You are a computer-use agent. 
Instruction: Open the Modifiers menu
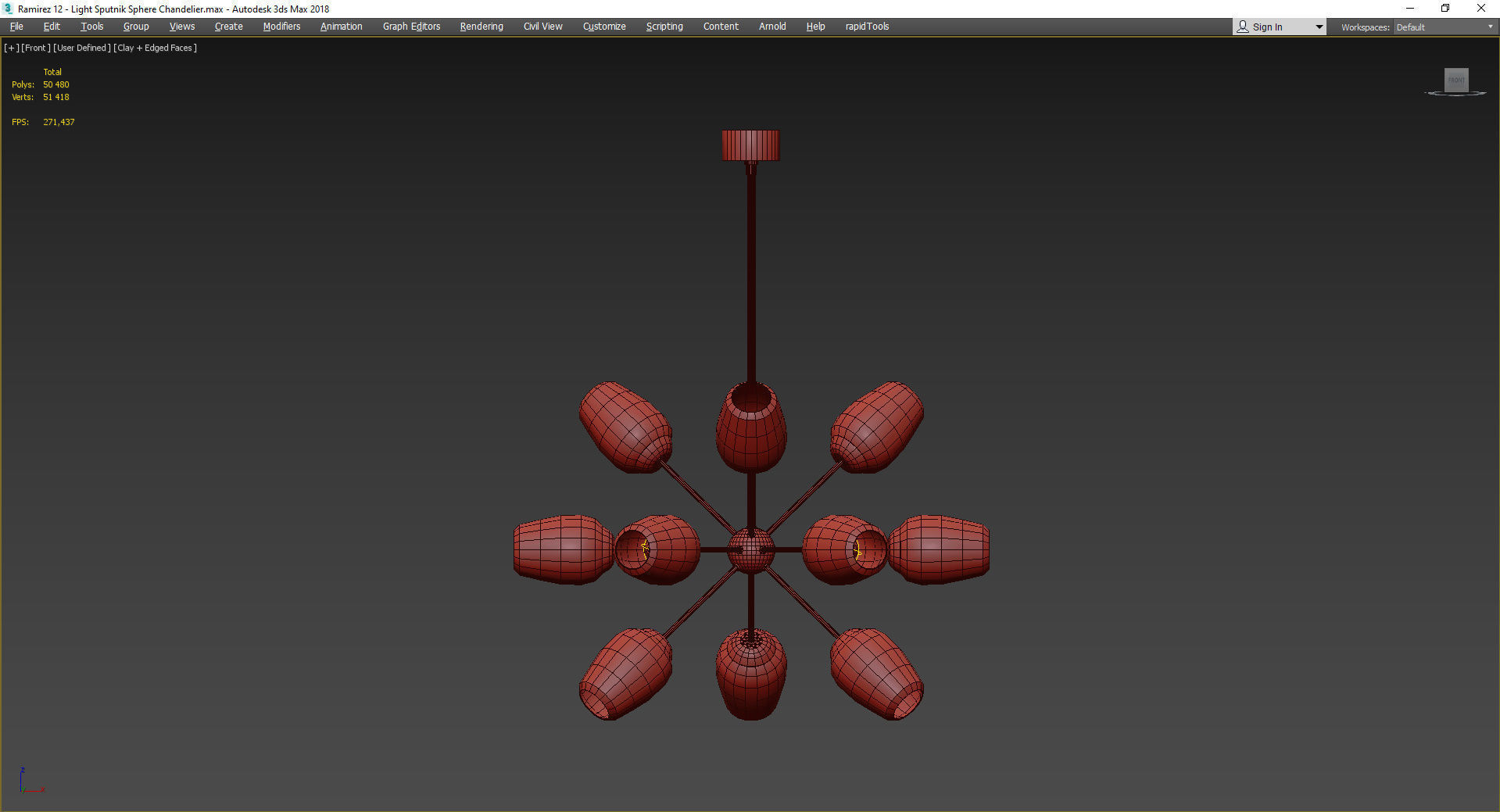coord(281,27)
